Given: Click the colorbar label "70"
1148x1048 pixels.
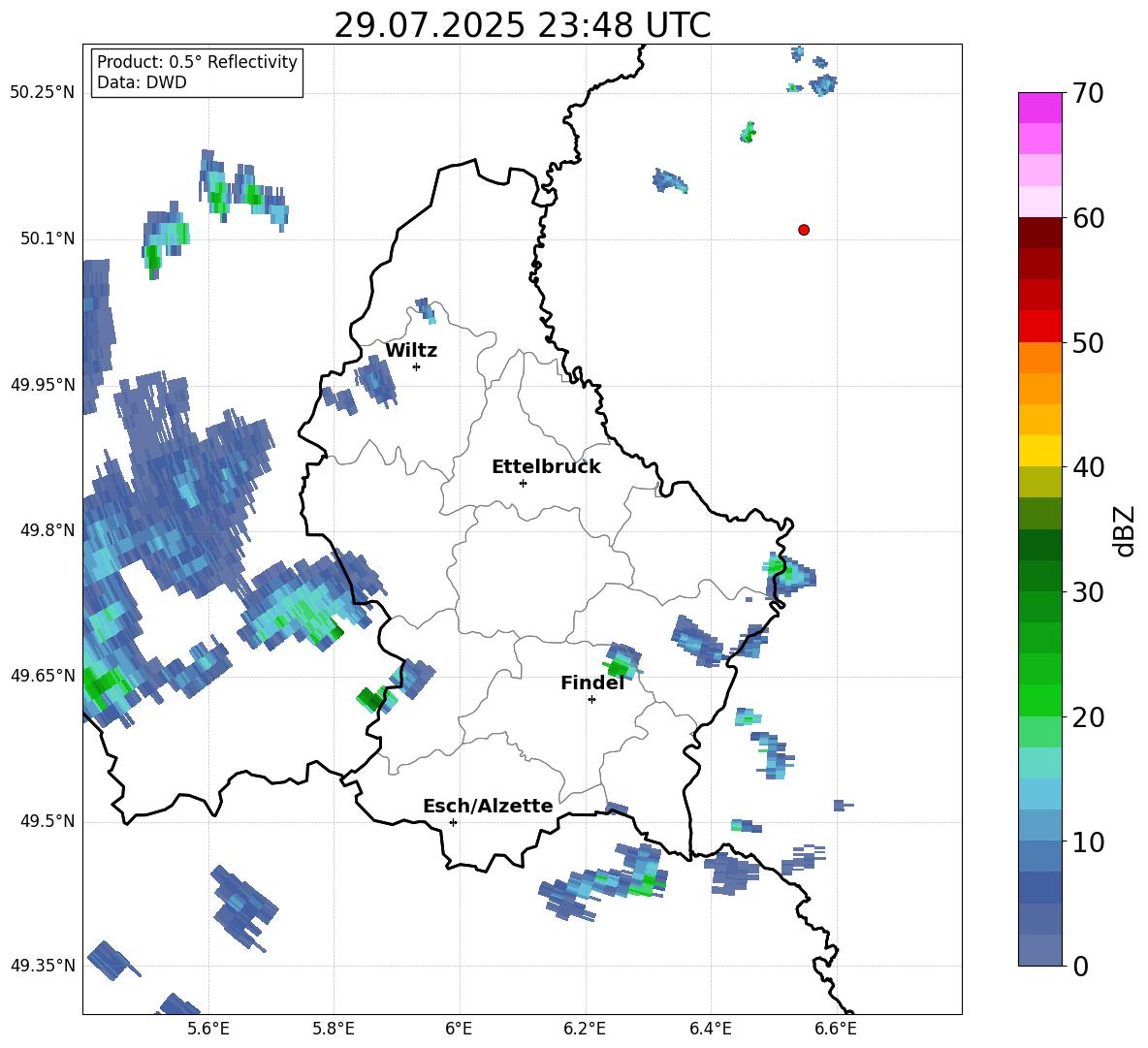Looking at the screenshot, I should [x=1088, y=94].
